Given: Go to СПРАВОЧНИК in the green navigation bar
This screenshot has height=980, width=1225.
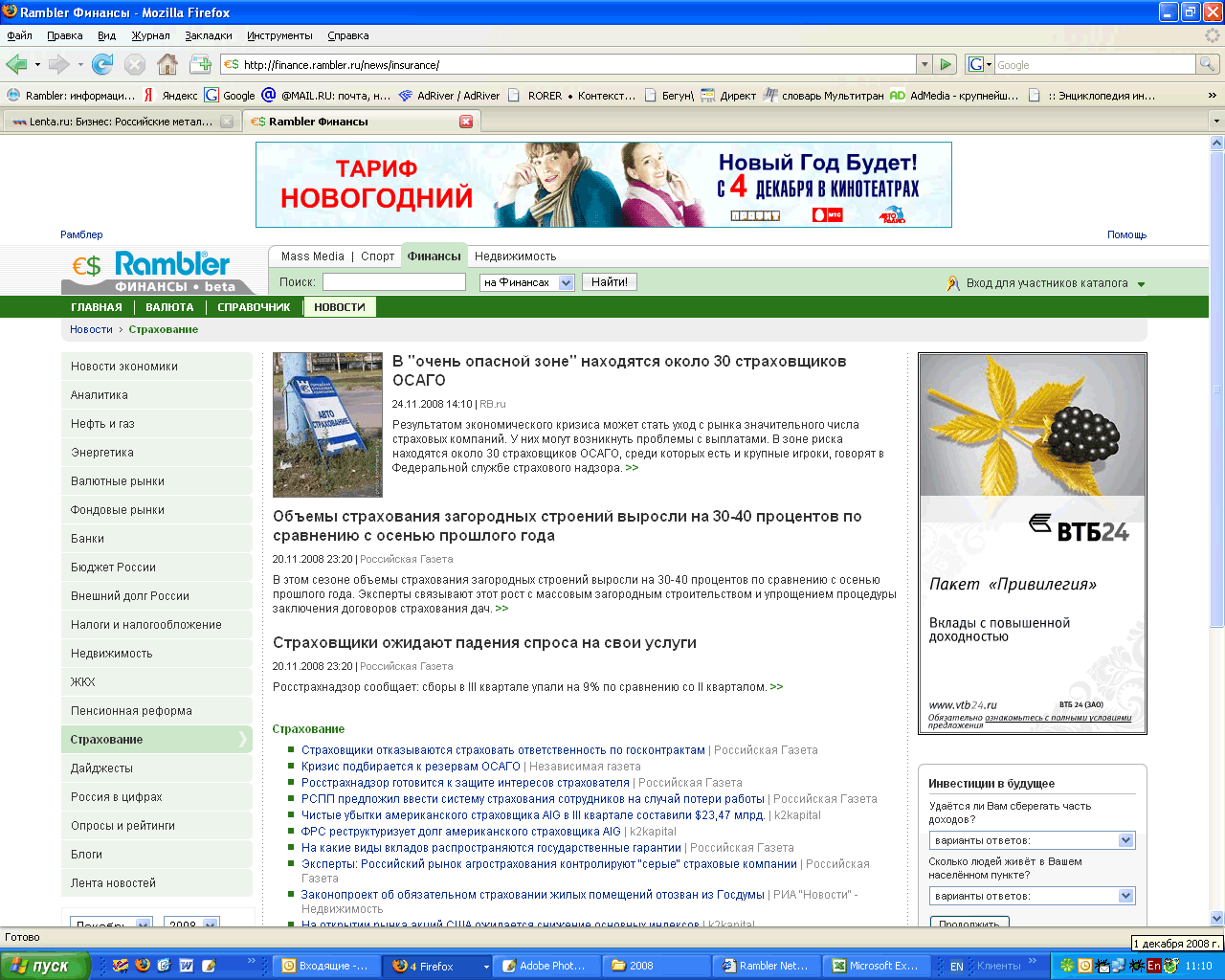Looking at the screenshot, I should coord(254,307).
